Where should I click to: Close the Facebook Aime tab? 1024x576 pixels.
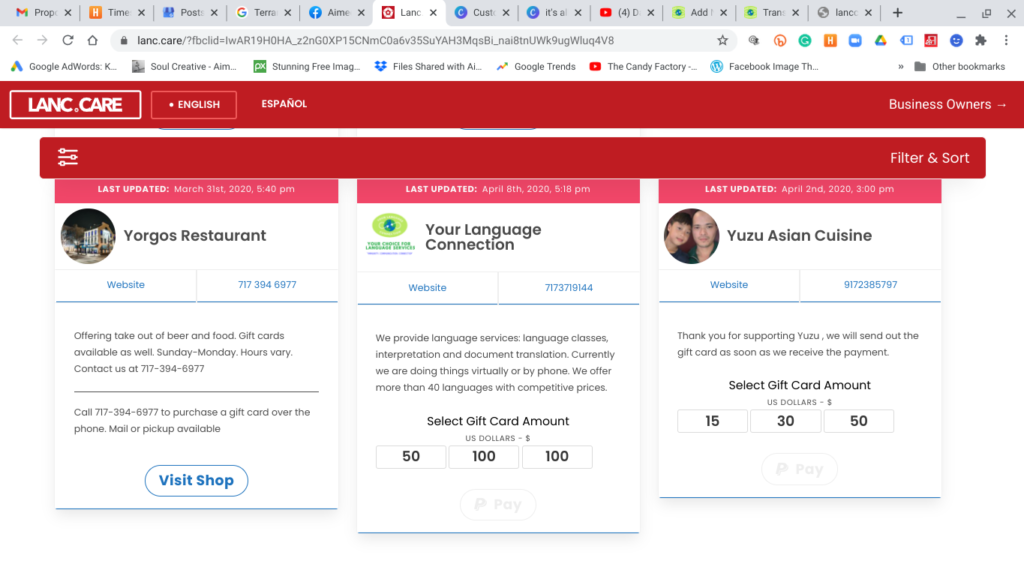[361, 12]
